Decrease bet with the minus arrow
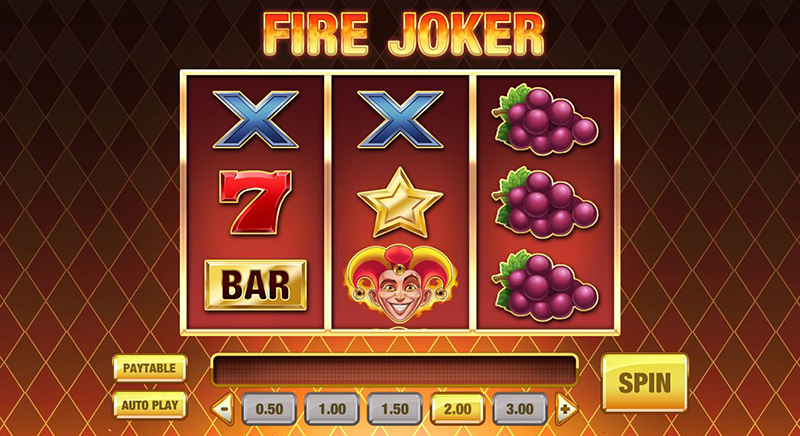 (223, 408)
